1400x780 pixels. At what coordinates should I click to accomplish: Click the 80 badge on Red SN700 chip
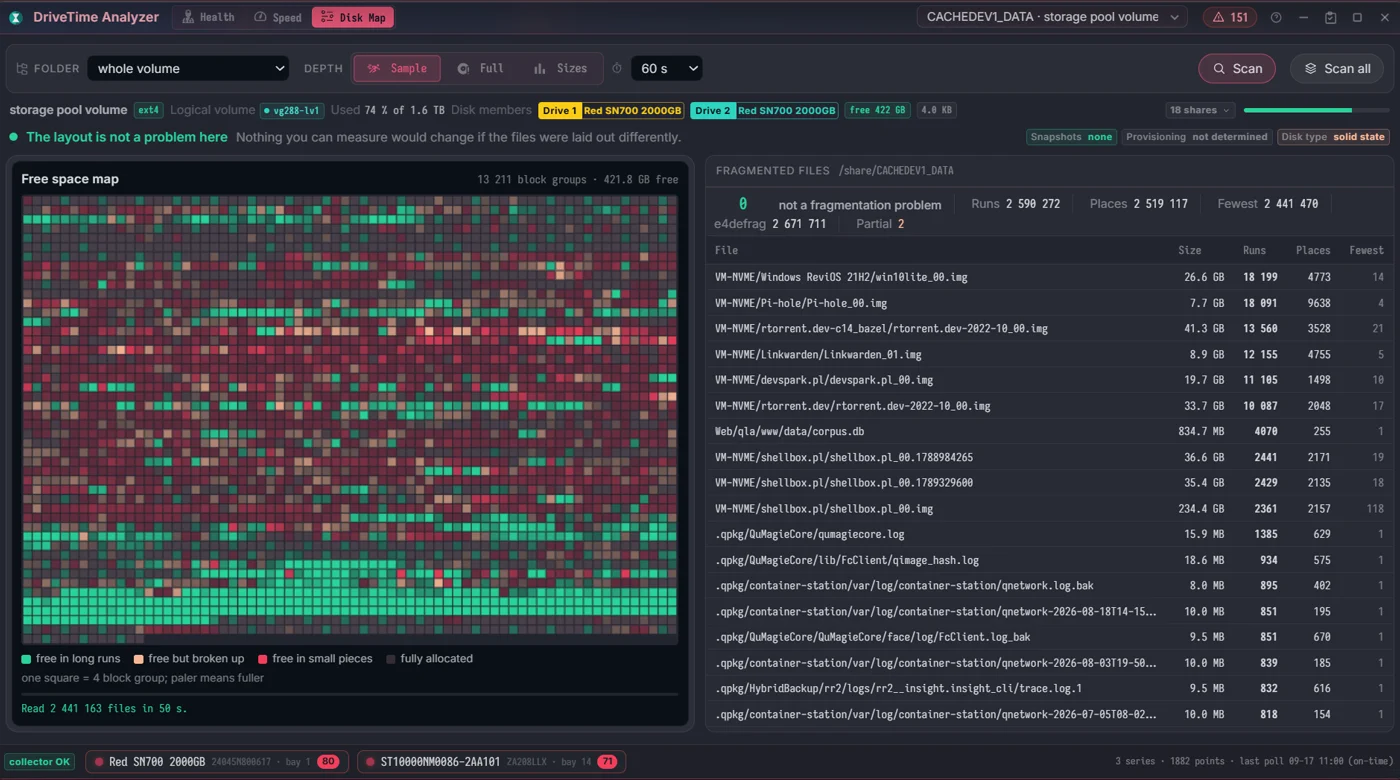click(328, 762)
